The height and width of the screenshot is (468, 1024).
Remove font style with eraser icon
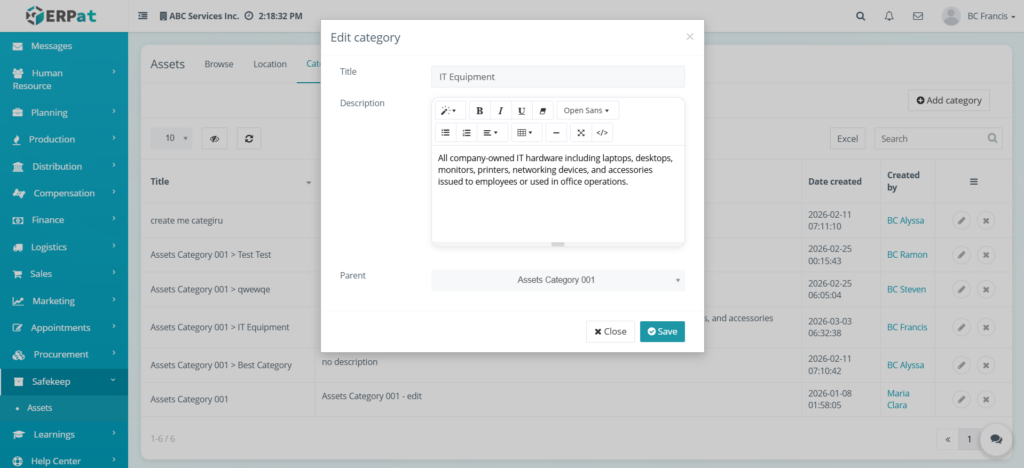click(x=542, y=111)
